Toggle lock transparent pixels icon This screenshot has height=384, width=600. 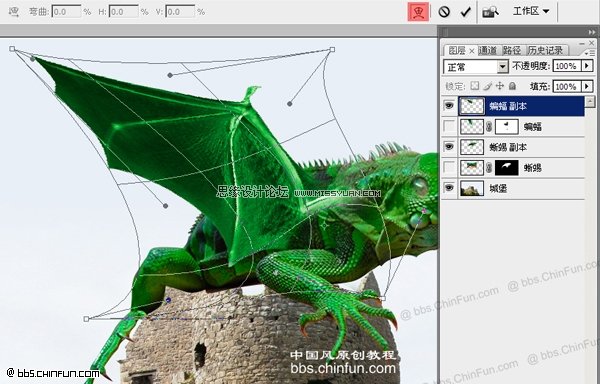(474, 86)
